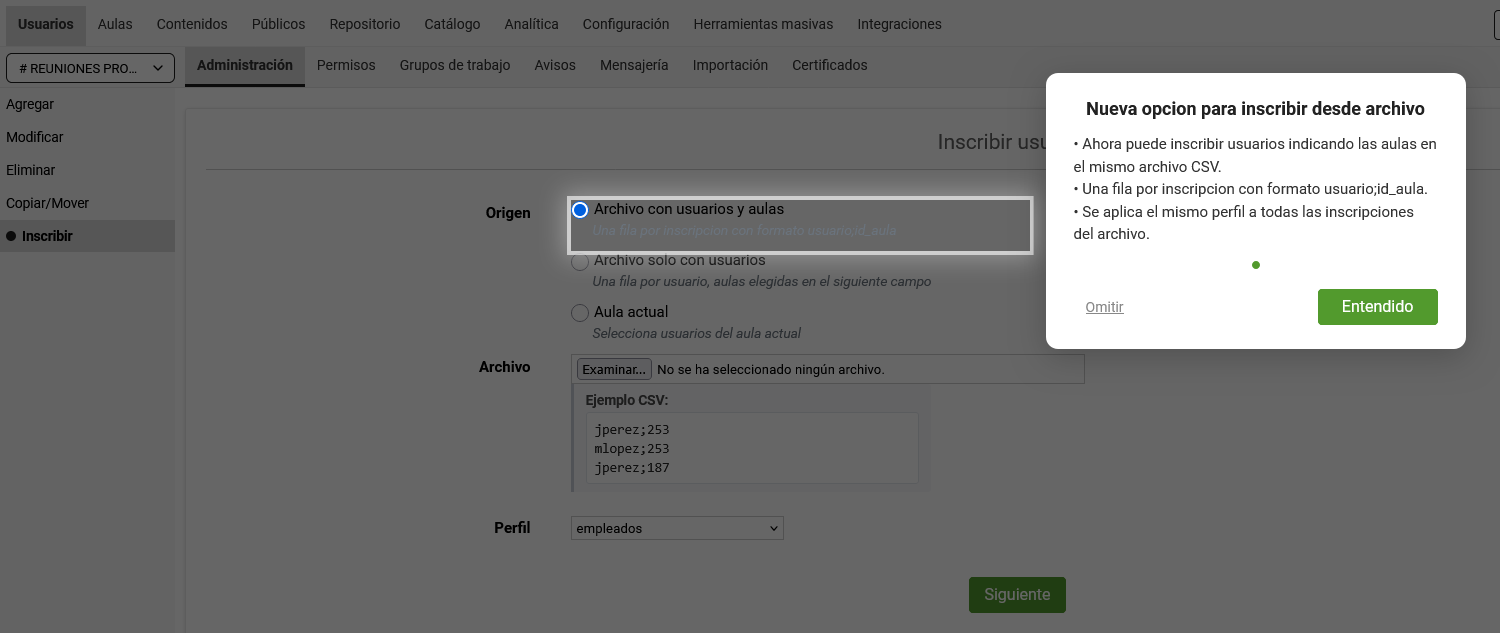Switch to the Administración tab

pyautogui.click(x=245, y=65)
